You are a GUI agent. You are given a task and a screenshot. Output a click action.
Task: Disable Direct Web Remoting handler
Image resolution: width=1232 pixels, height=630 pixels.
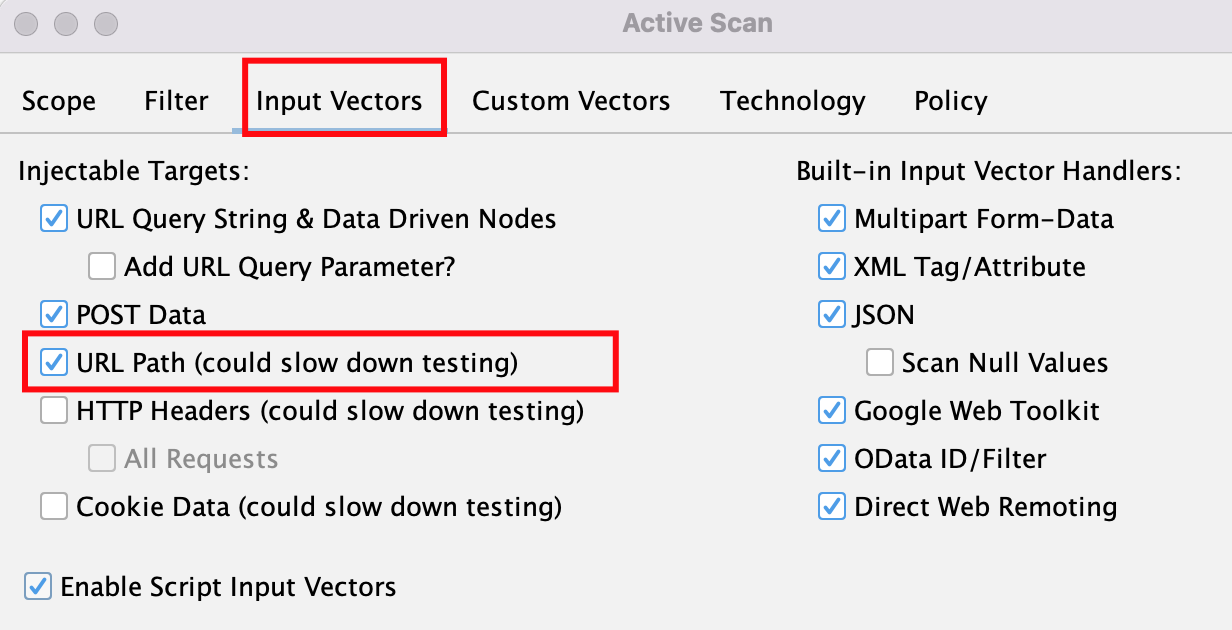(832, 507)
